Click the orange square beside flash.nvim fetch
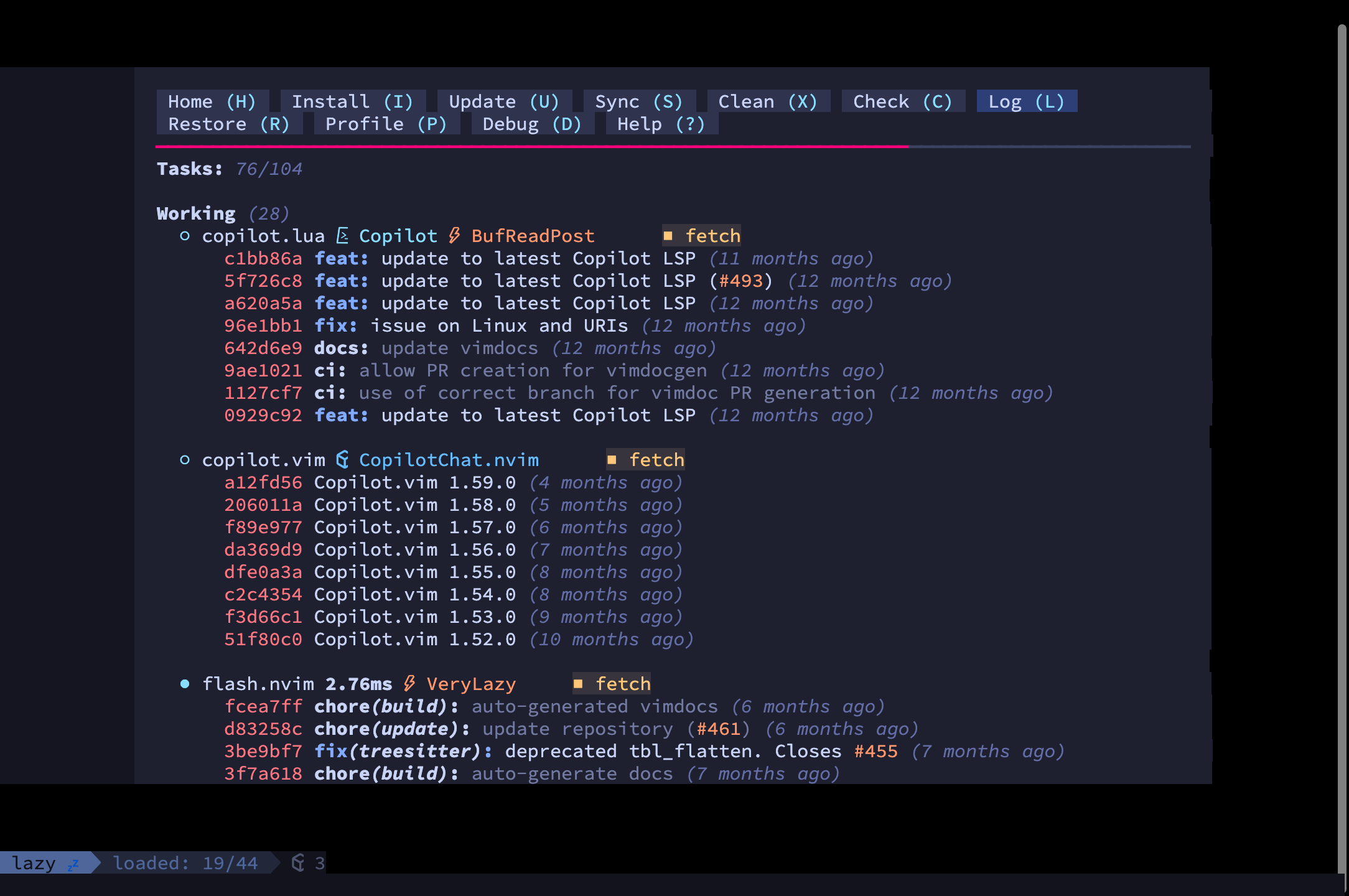 tap(578, 684)
